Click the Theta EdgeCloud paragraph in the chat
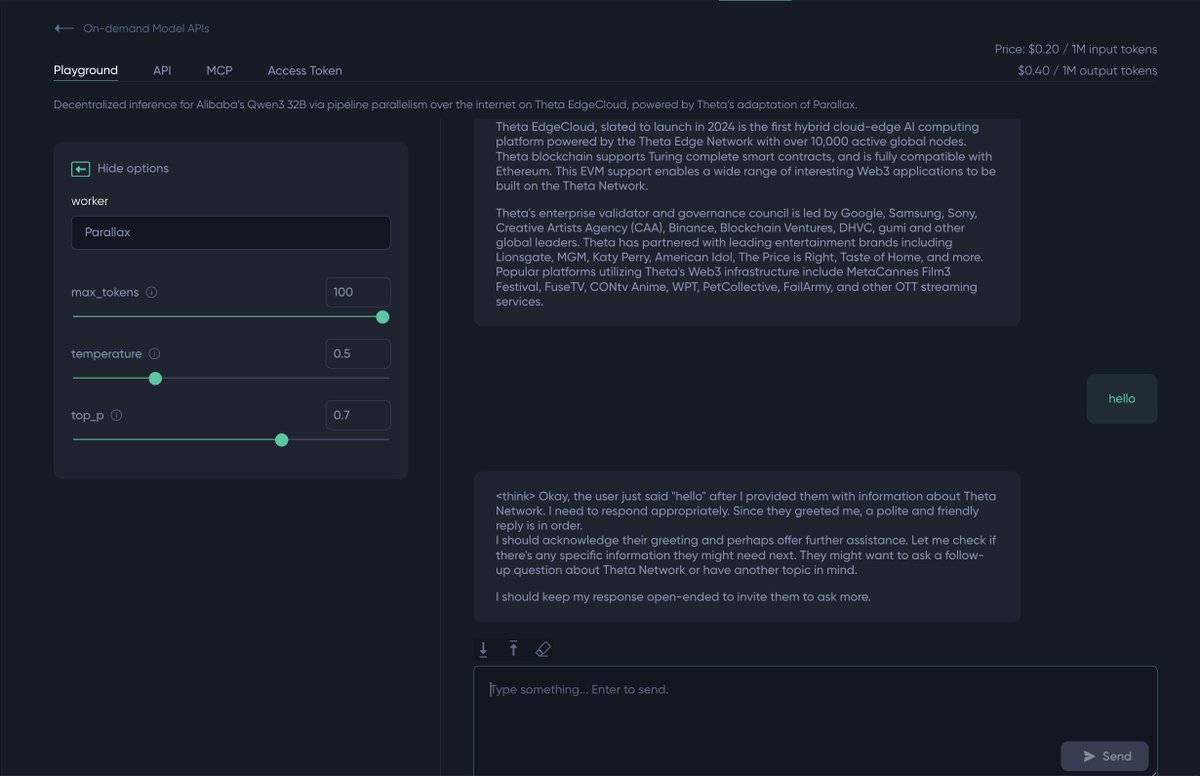The height and width of the screenshot is (776, 1200). tap(746, 157)
